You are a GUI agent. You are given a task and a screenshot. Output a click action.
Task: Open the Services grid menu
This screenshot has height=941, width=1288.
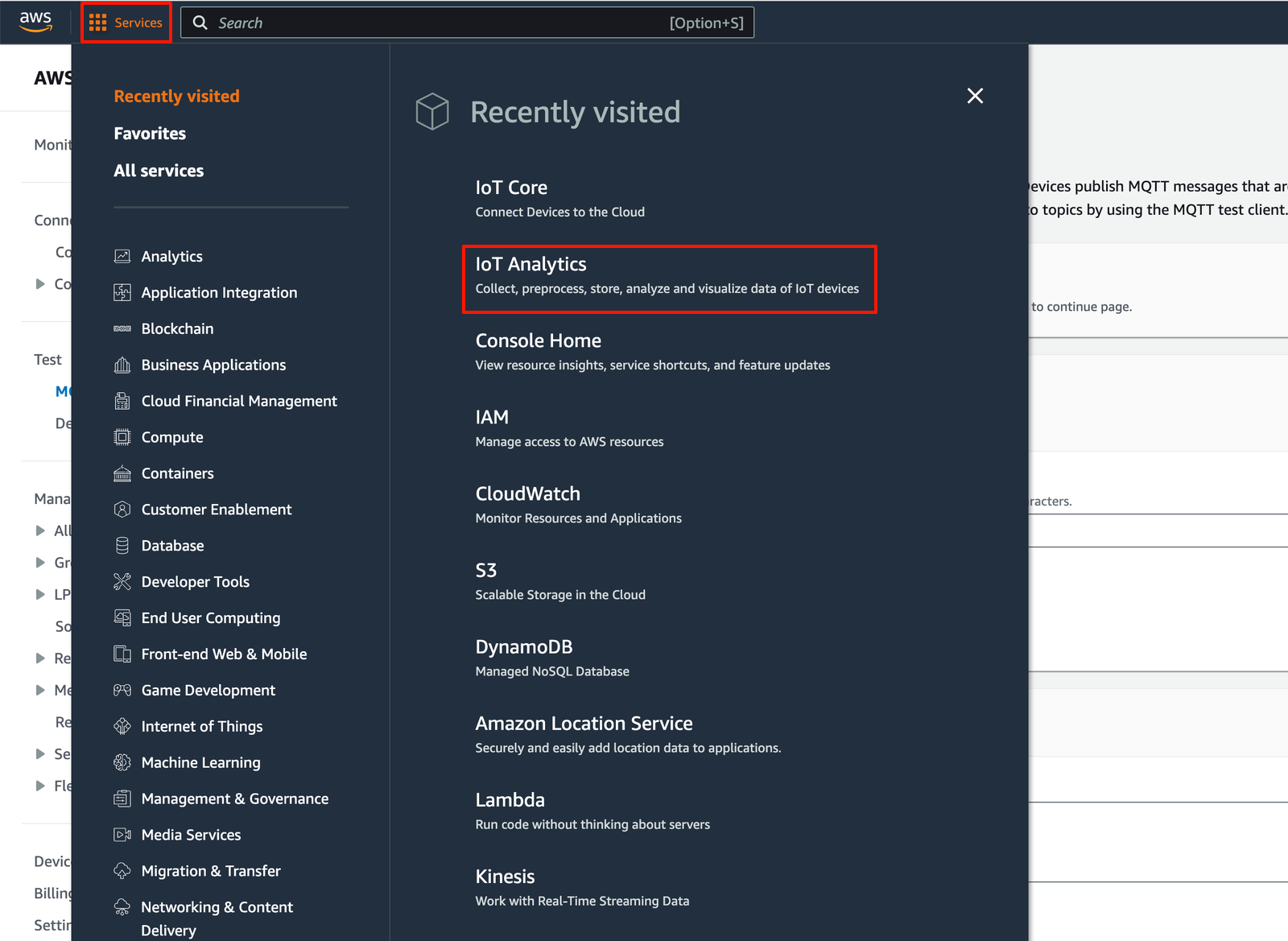pos(126,23)
